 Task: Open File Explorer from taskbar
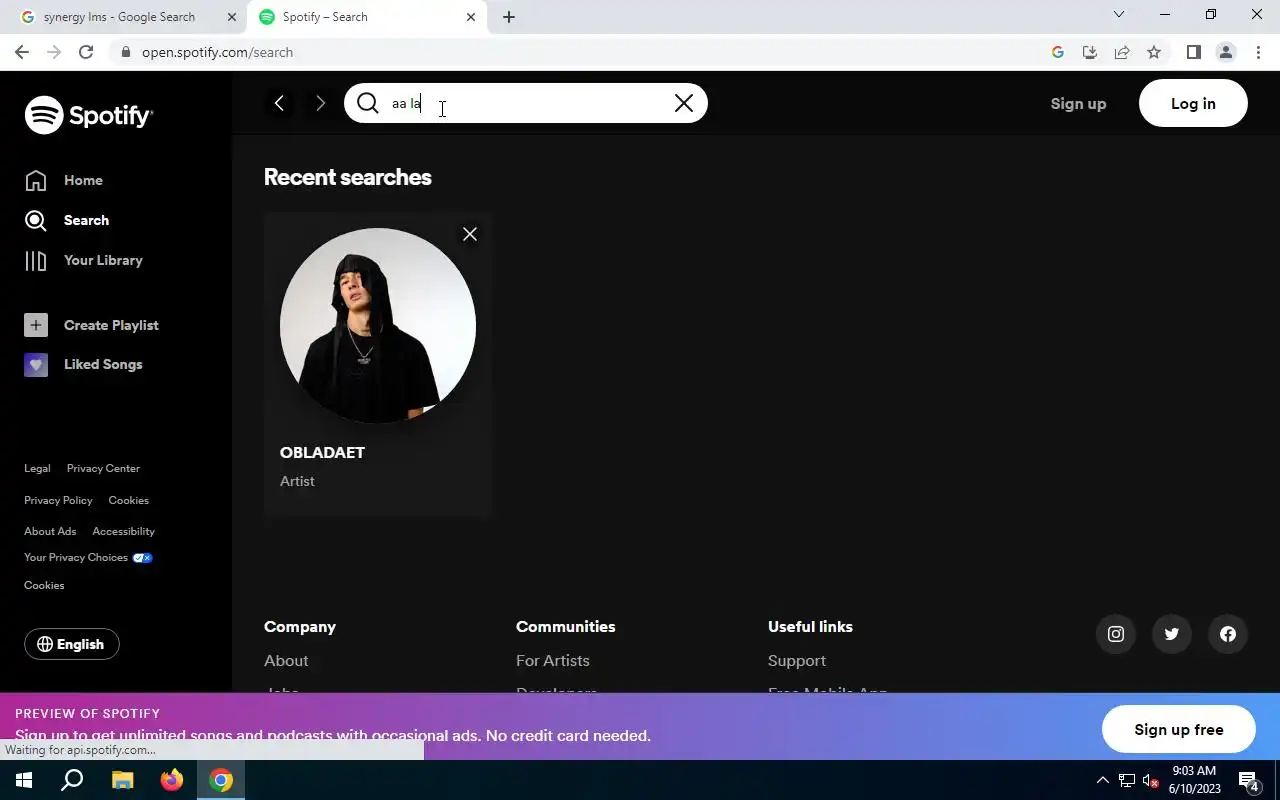pos(122,780)
